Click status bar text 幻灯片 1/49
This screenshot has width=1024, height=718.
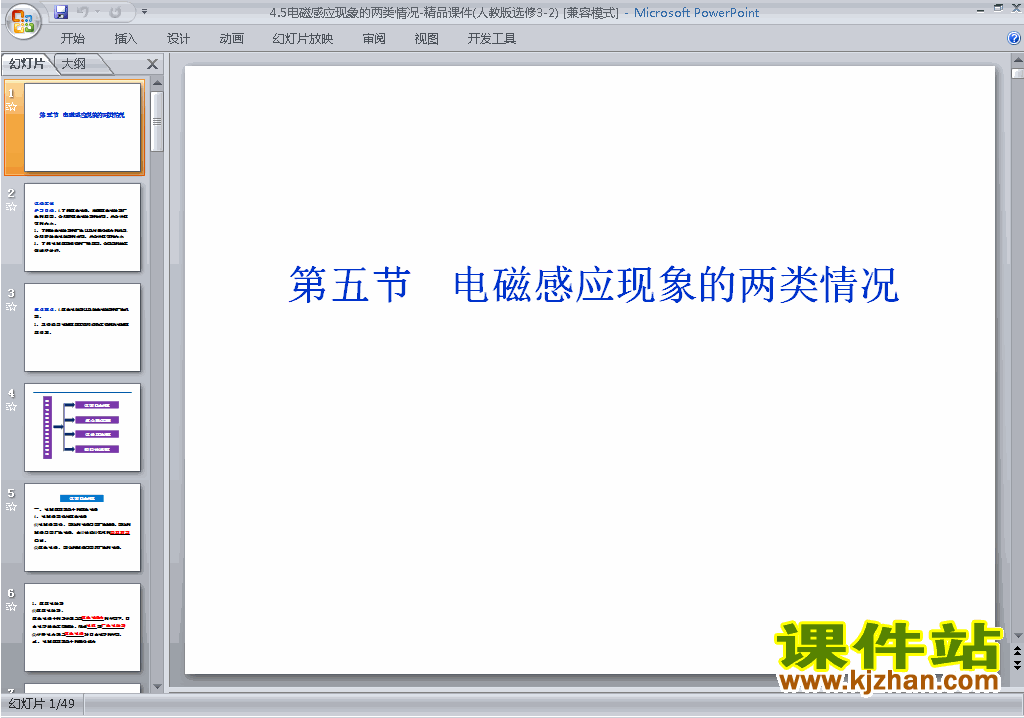(x=42, y=704)
